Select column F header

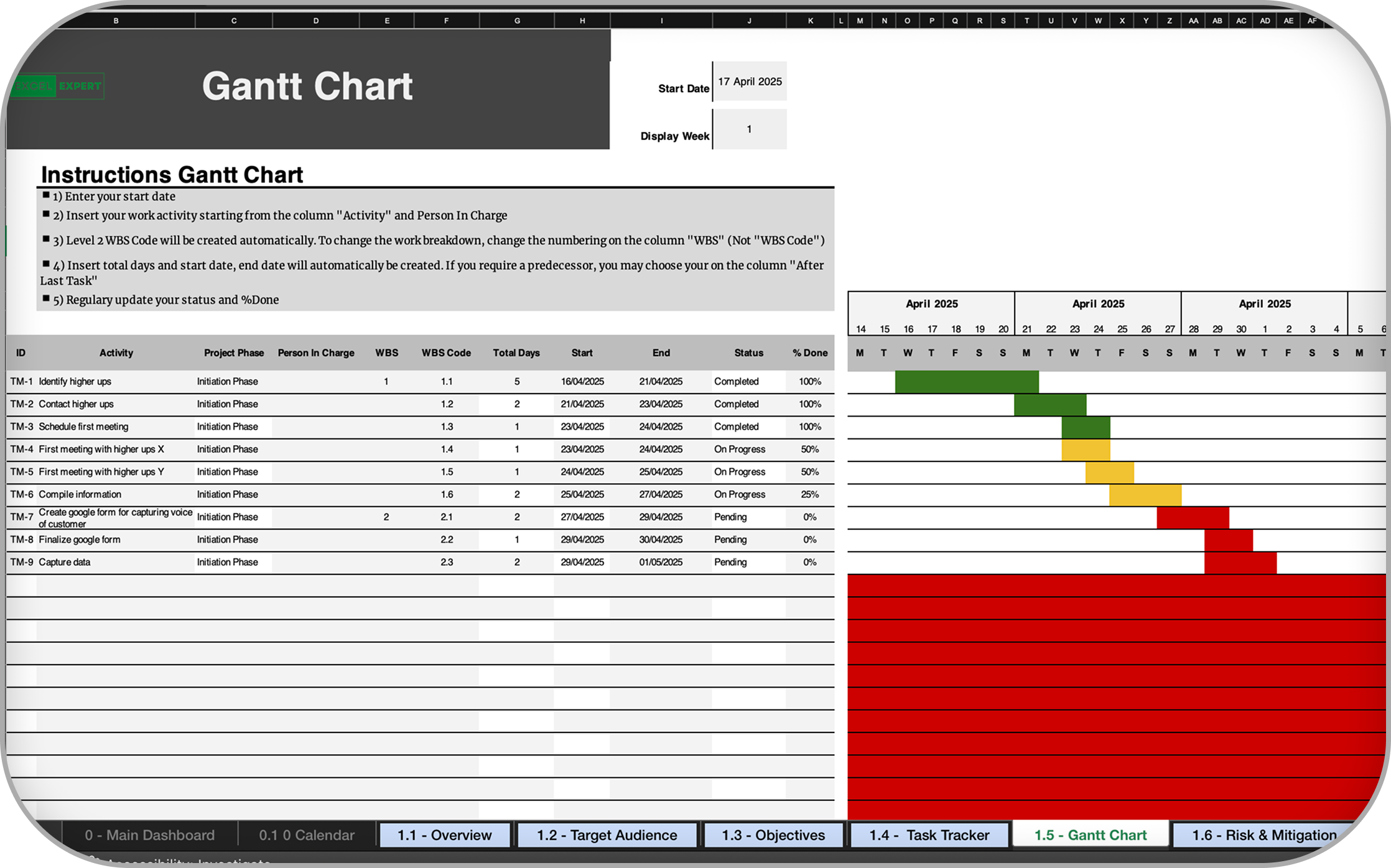[x=446, y=21]
